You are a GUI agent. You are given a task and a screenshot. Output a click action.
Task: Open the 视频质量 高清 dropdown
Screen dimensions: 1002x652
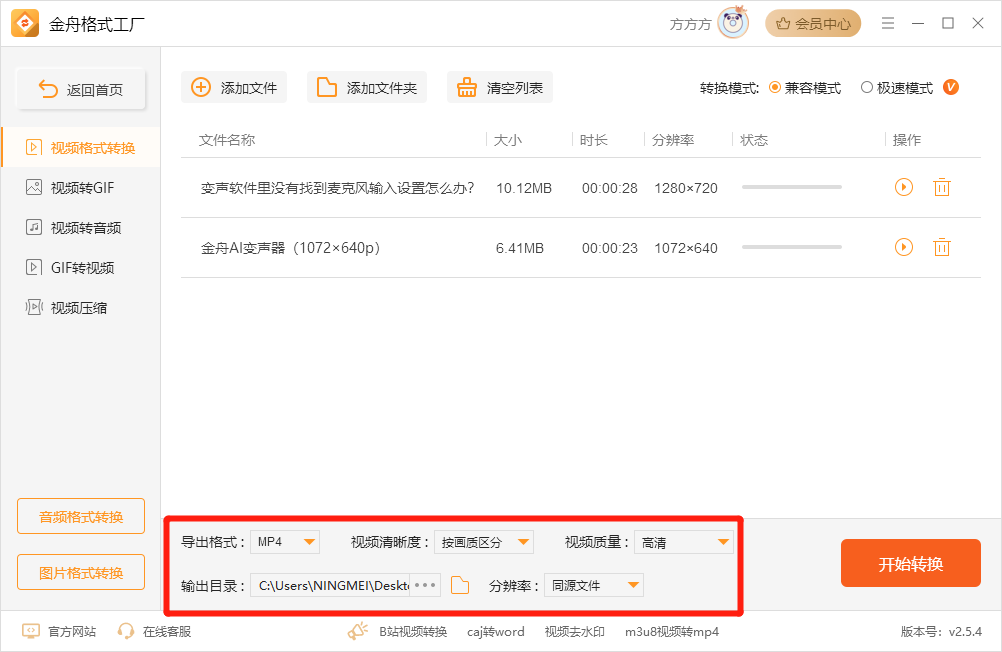click(684, 542)
